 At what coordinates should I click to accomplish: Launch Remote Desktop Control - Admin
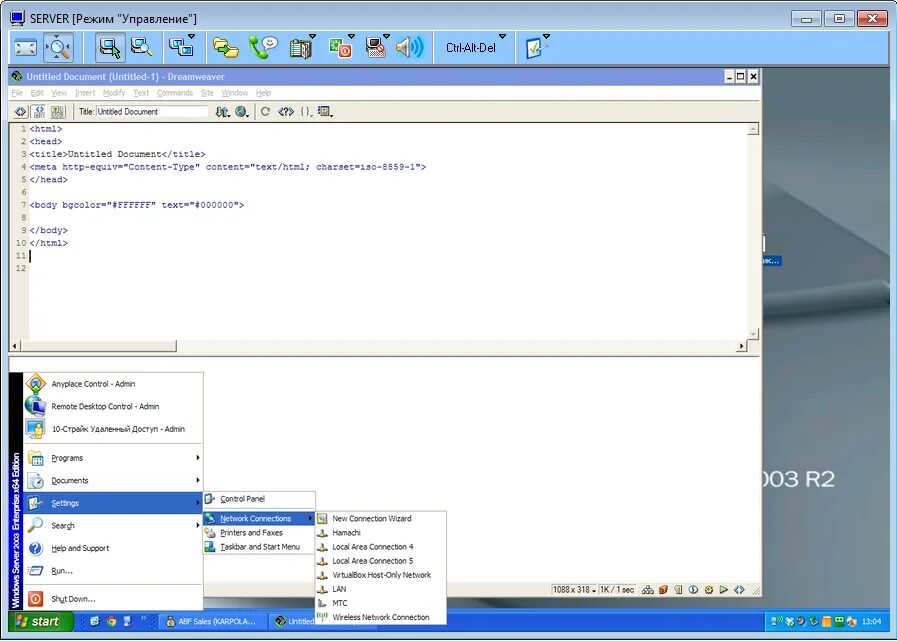tap(113, 406)
